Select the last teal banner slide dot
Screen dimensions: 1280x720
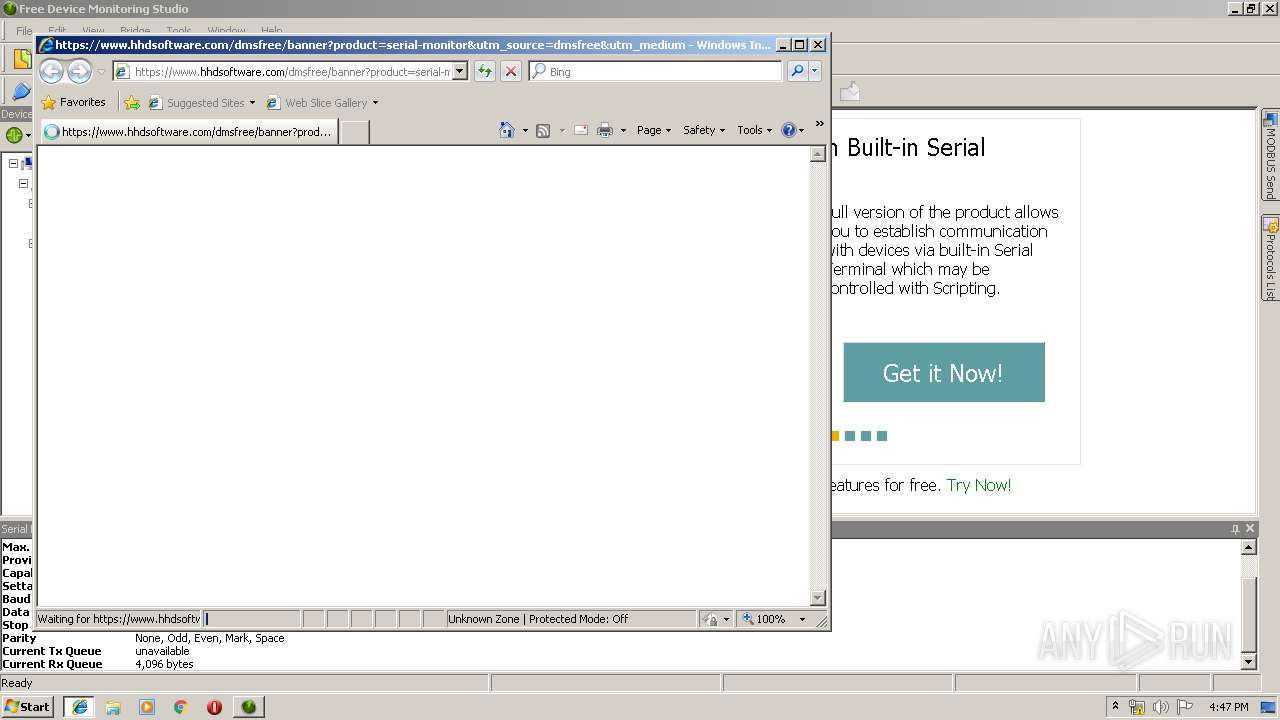tap(882, 436)
